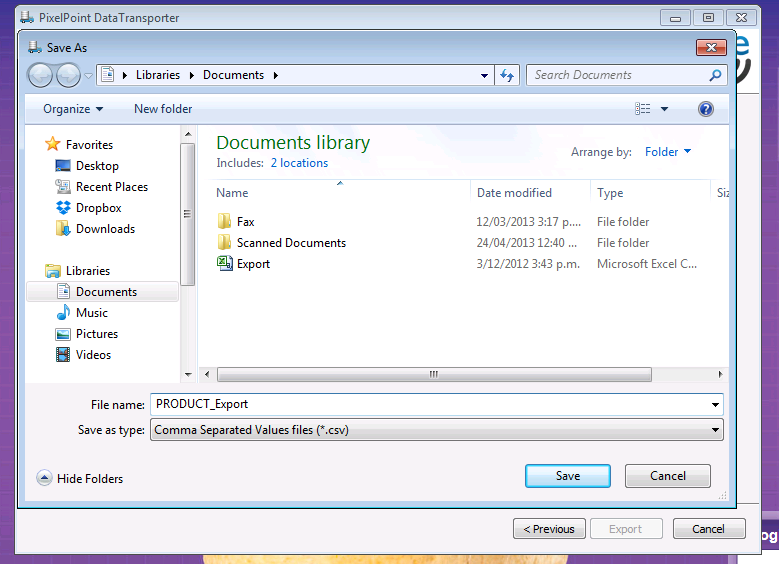Viewport: 779px width, 564px height.
Task: Collapse dialog with Hide Folders
Action: (x=80, y=479)
